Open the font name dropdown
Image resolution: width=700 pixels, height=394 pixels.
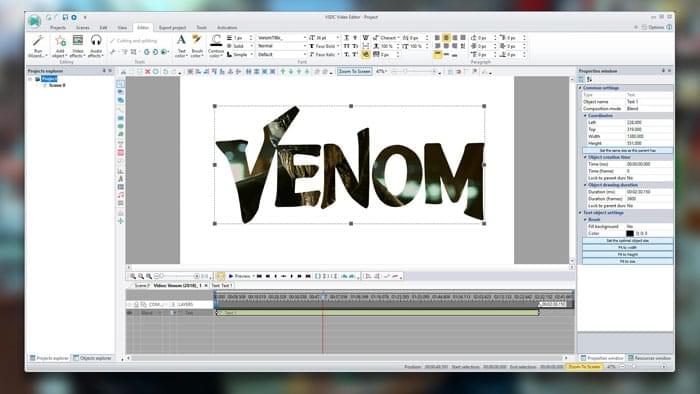coord(281,37)
